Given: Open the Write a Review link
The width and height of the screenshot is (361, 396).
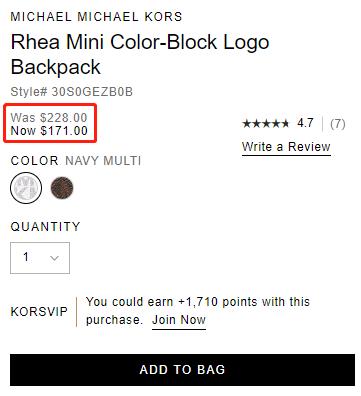Looking at the screenshot, I should coord(286,147).
